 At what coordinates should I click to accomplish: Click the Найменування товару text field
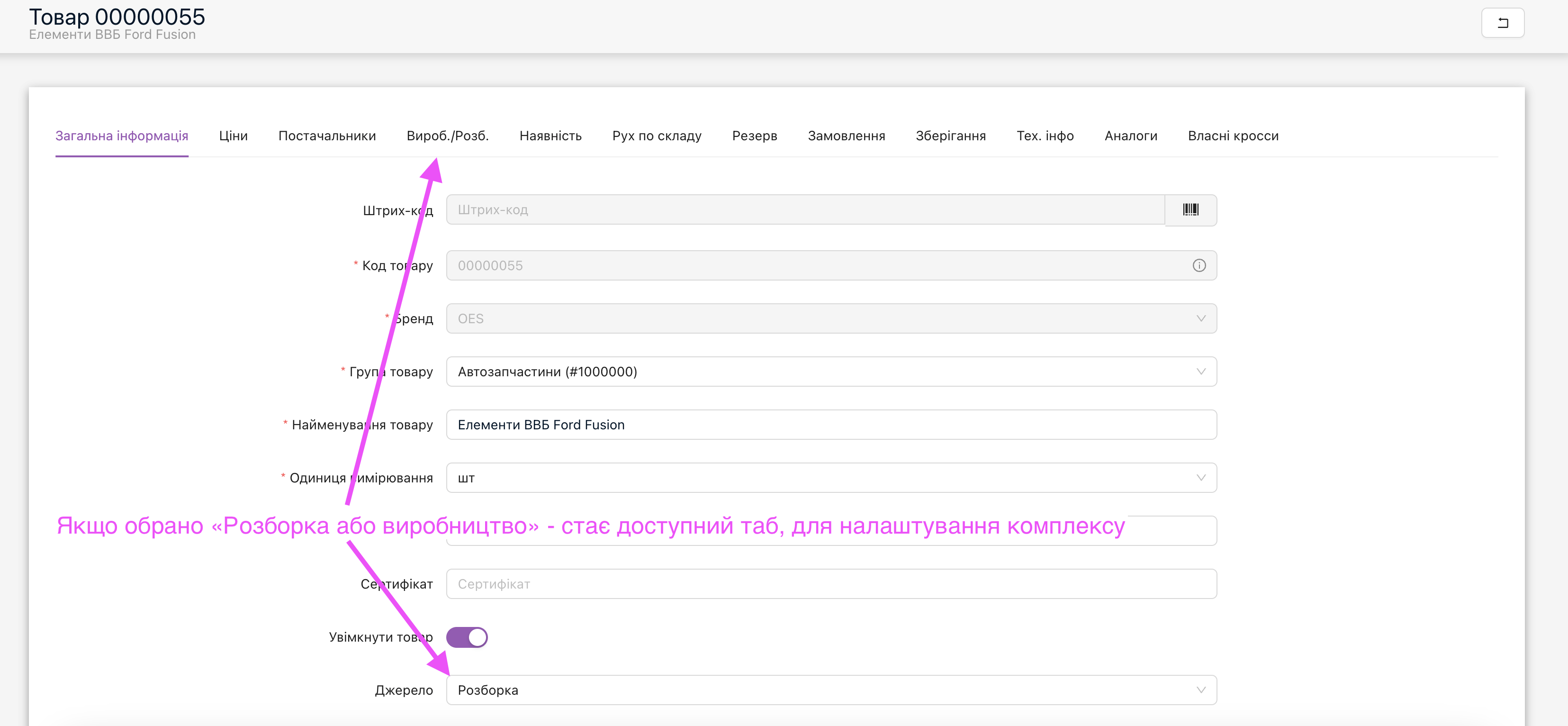click(830, 425)
